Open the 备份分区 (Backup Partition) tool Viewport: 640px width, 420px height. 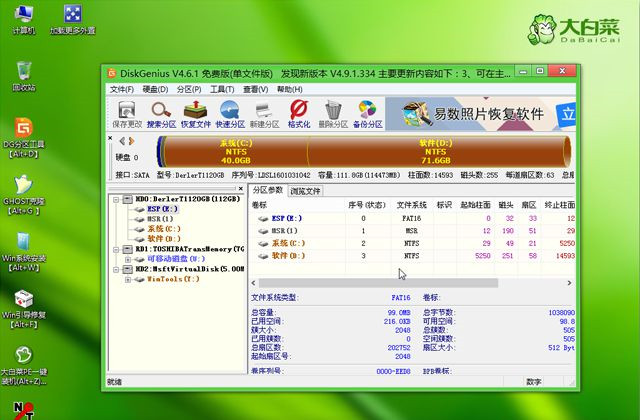367,113
